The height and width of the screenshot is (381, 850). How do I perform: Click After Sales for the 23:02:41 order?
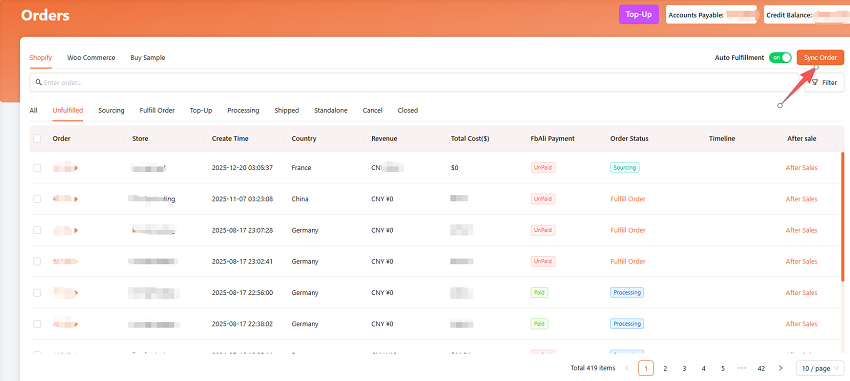pos(802,261)
